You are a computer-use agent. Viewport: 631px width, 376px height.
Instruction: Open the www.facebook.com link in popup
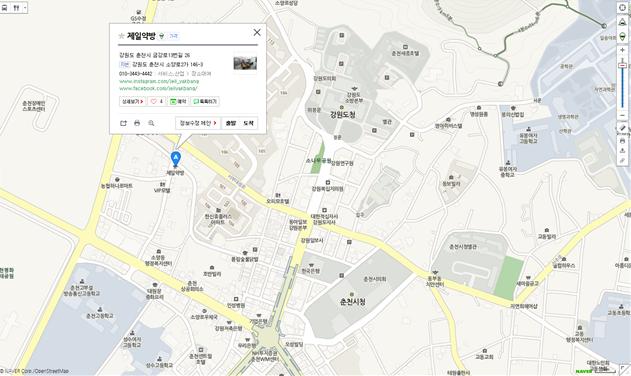158,88
